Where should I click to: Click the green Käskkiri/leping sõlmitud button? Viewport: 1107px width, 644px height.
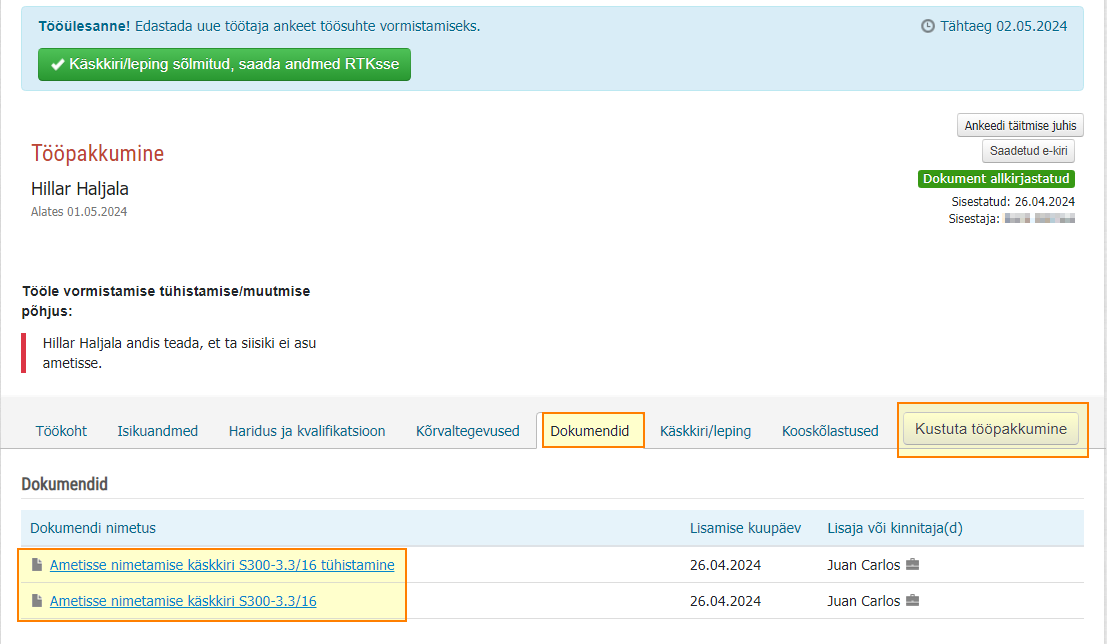(225, 64)
